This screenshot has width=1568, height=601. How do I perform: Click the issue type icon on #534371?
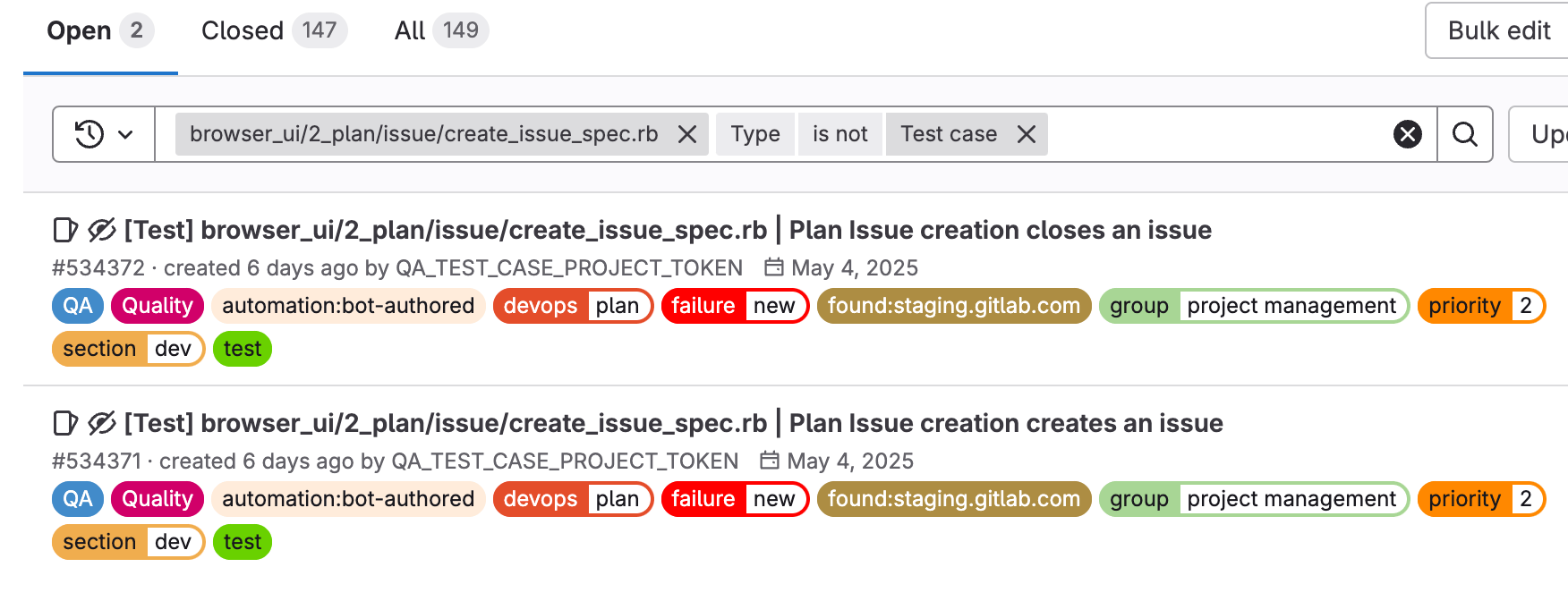65,423
